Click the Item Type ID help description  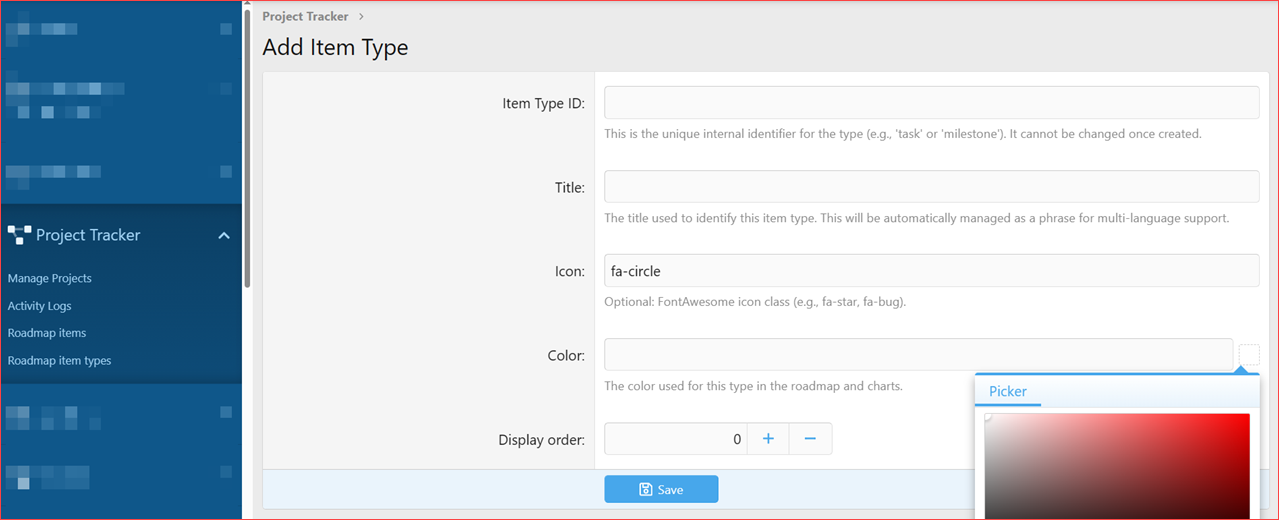coord(903,134)
